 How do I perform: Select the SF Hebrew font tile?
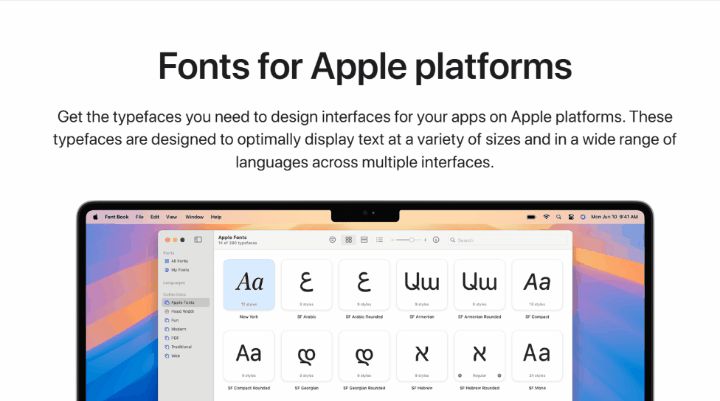click(x=422, y=356)
